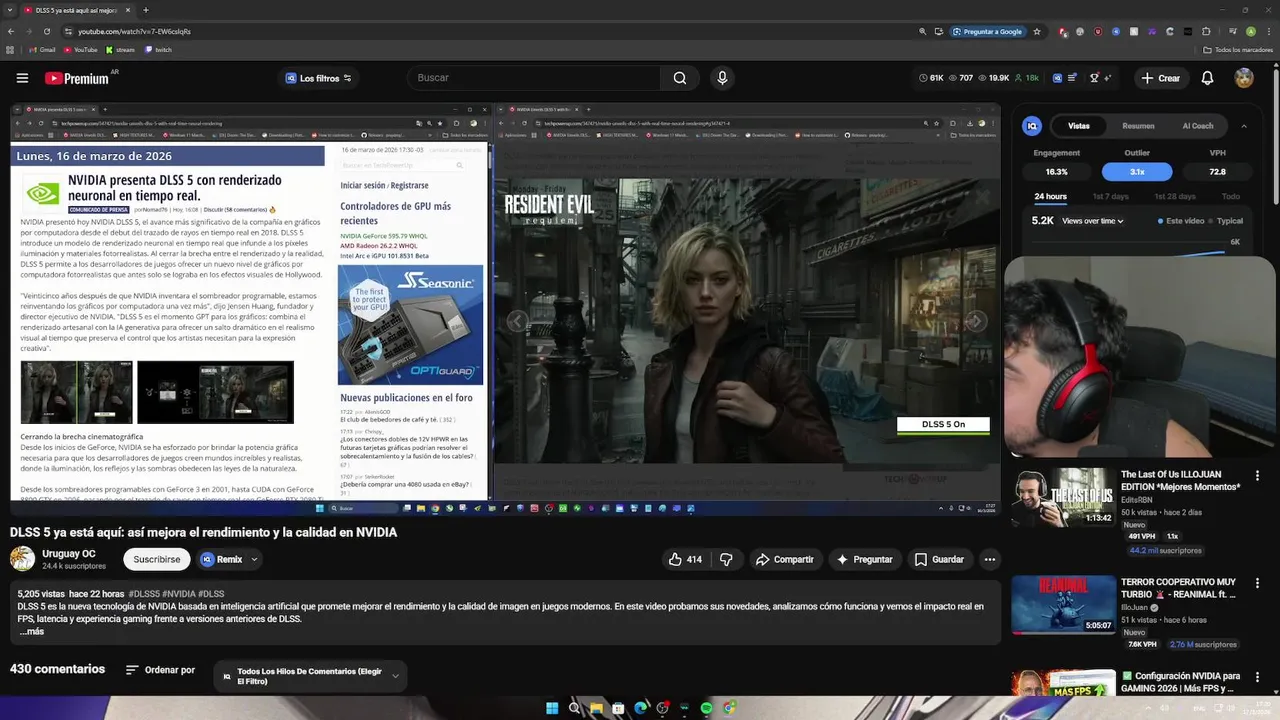This screenshot has width=1280, height=720.
Task: Click the Suscribirse button
Action: tap(157, 560)
